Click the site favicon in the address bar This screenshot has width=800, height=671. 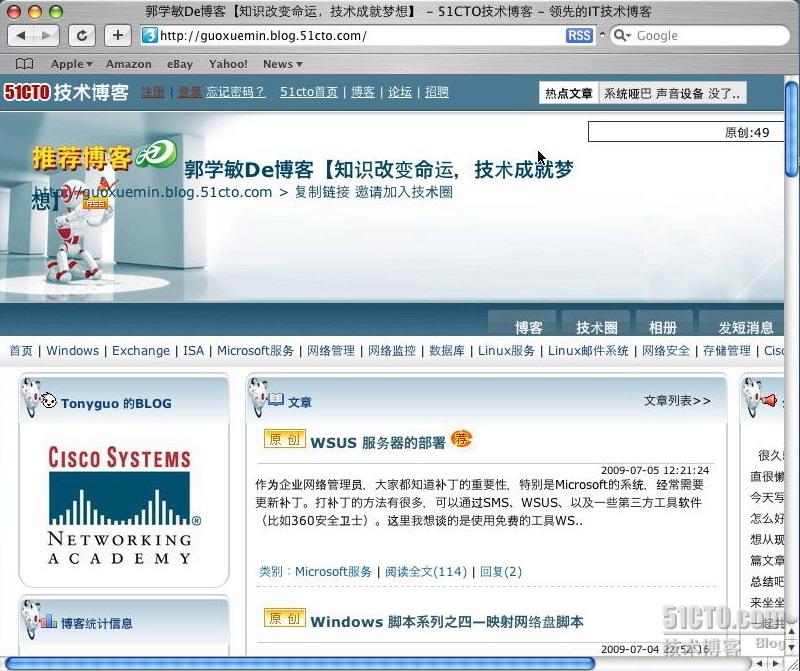(149, 35)
